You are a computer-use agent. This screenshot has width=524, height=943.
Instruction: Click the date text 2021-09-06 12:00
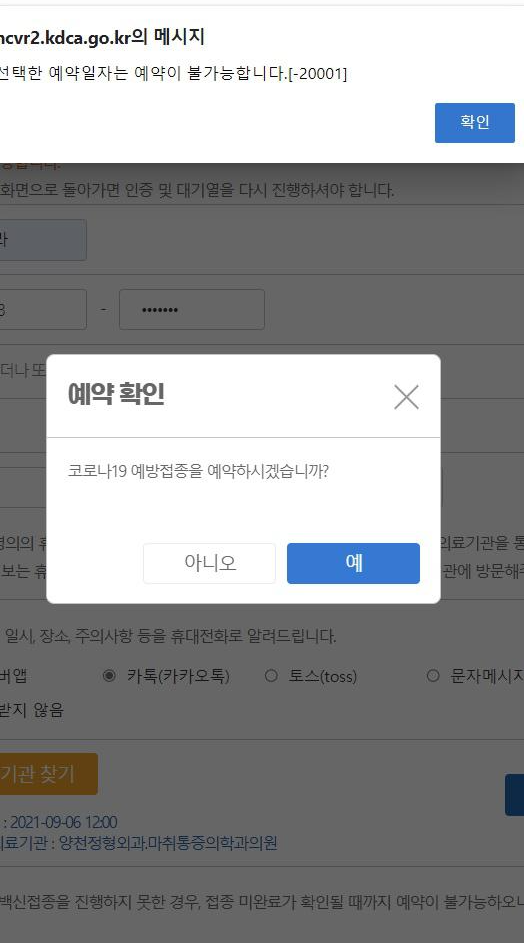(64, 822)
